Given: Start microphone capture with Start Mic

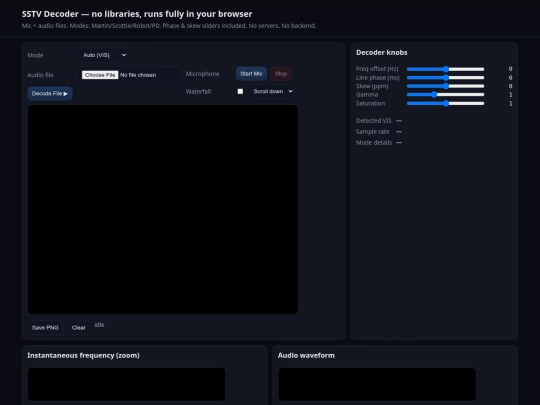Looking at the screenshot, I should click(x=251, y=74).
